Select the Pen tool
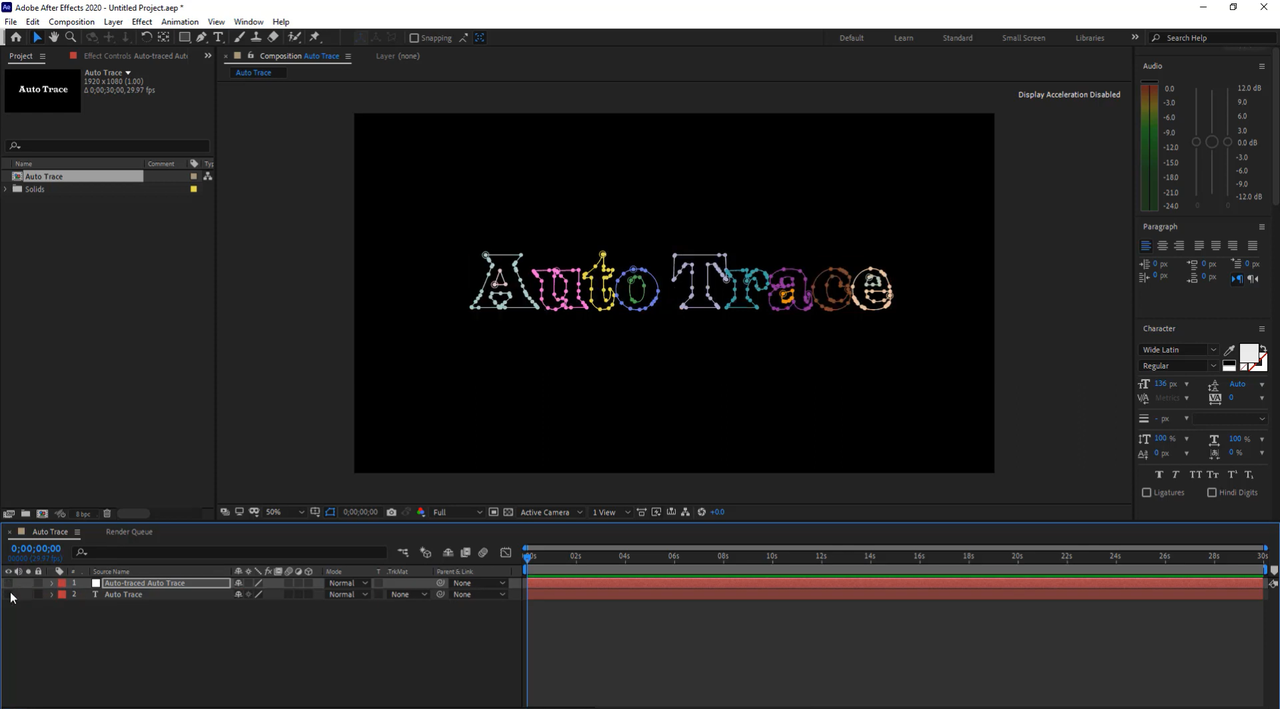The height and width of the screenshot is (709, 1280). [201, 37]
